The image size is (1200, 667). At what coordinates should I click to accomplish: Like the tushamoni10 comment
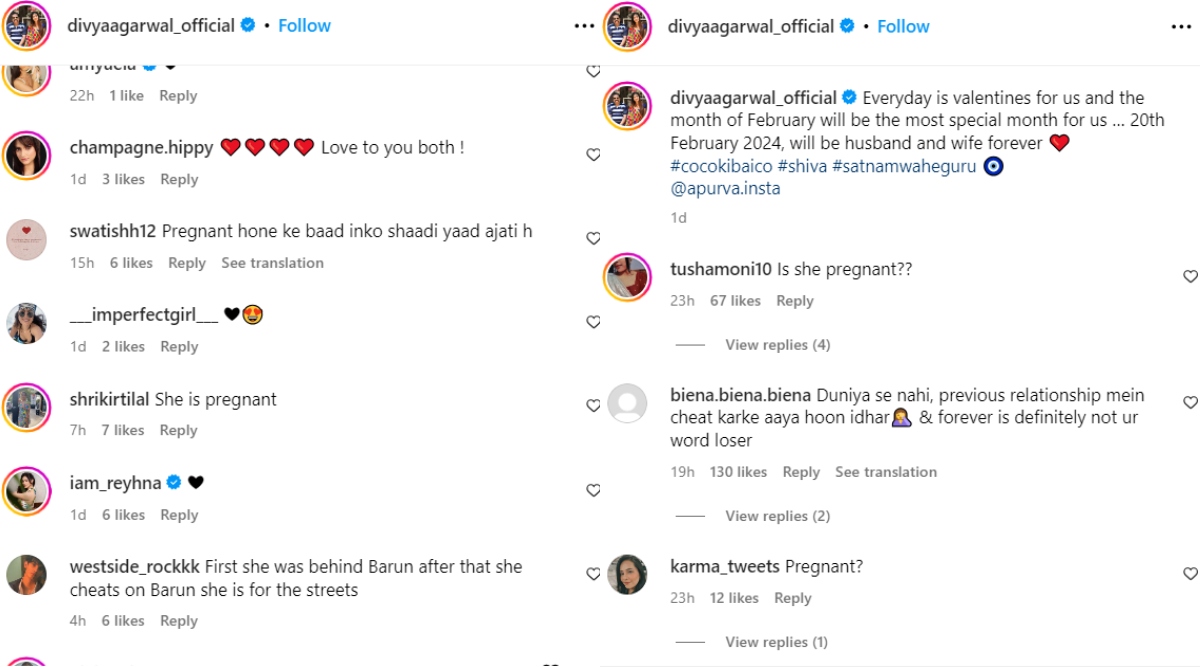coord(1190,277)
